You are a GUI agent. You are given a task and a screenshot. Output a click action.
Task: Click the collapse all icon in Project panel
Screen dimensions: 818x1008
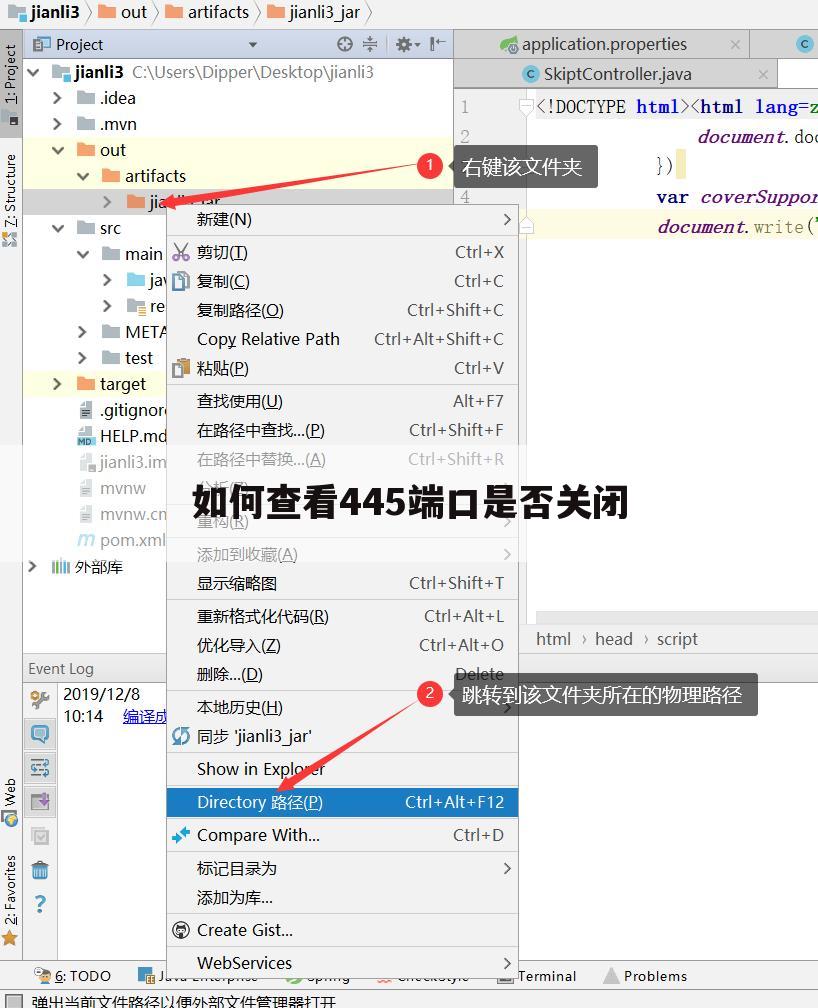(370, 44)
